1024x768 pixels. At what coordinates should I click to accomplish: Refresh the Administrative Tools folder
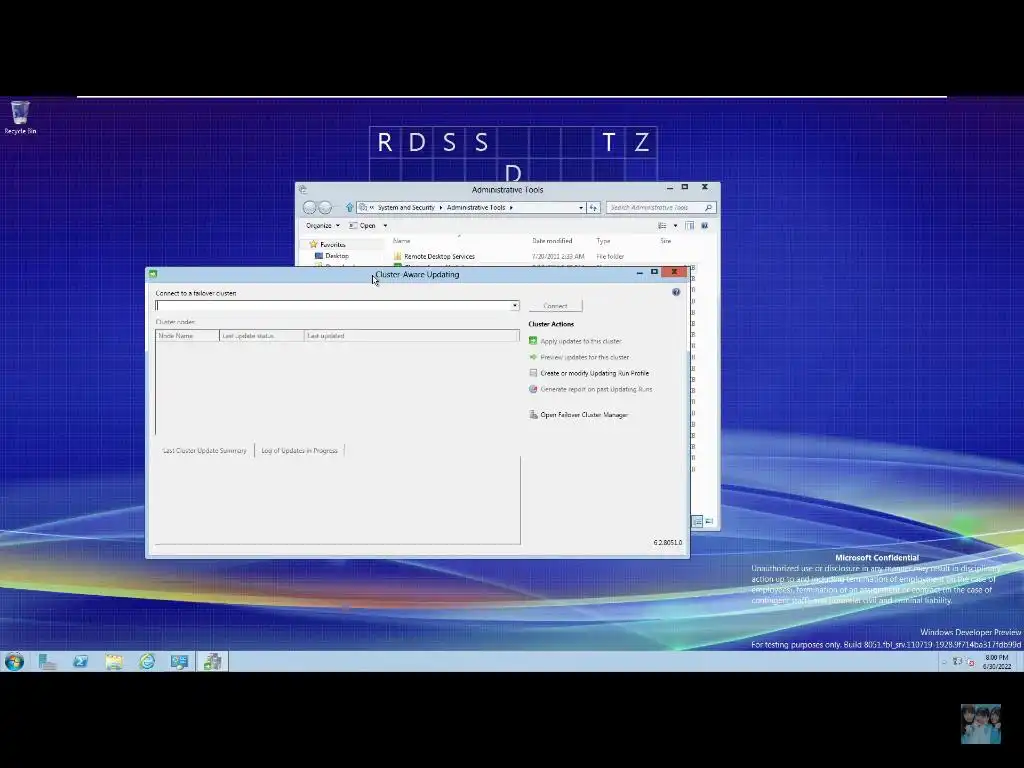tap(593, 208)
